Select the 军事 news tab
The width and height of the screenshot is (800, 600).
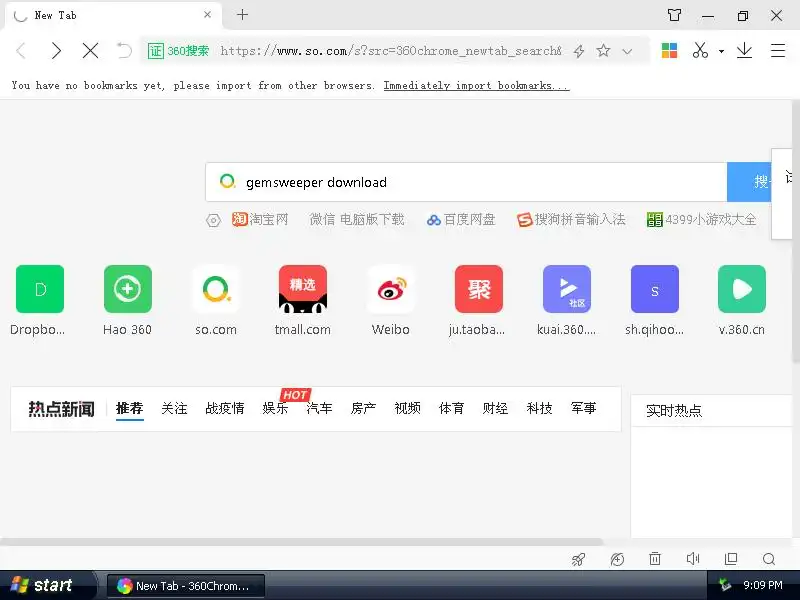tap(584, 409)
